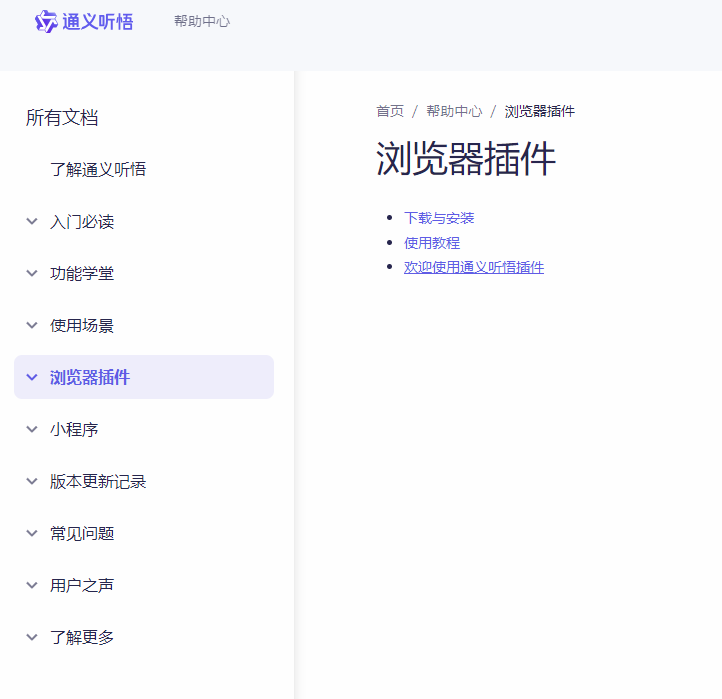Click the 通义听悟 logo icon

tap(46, 22)
